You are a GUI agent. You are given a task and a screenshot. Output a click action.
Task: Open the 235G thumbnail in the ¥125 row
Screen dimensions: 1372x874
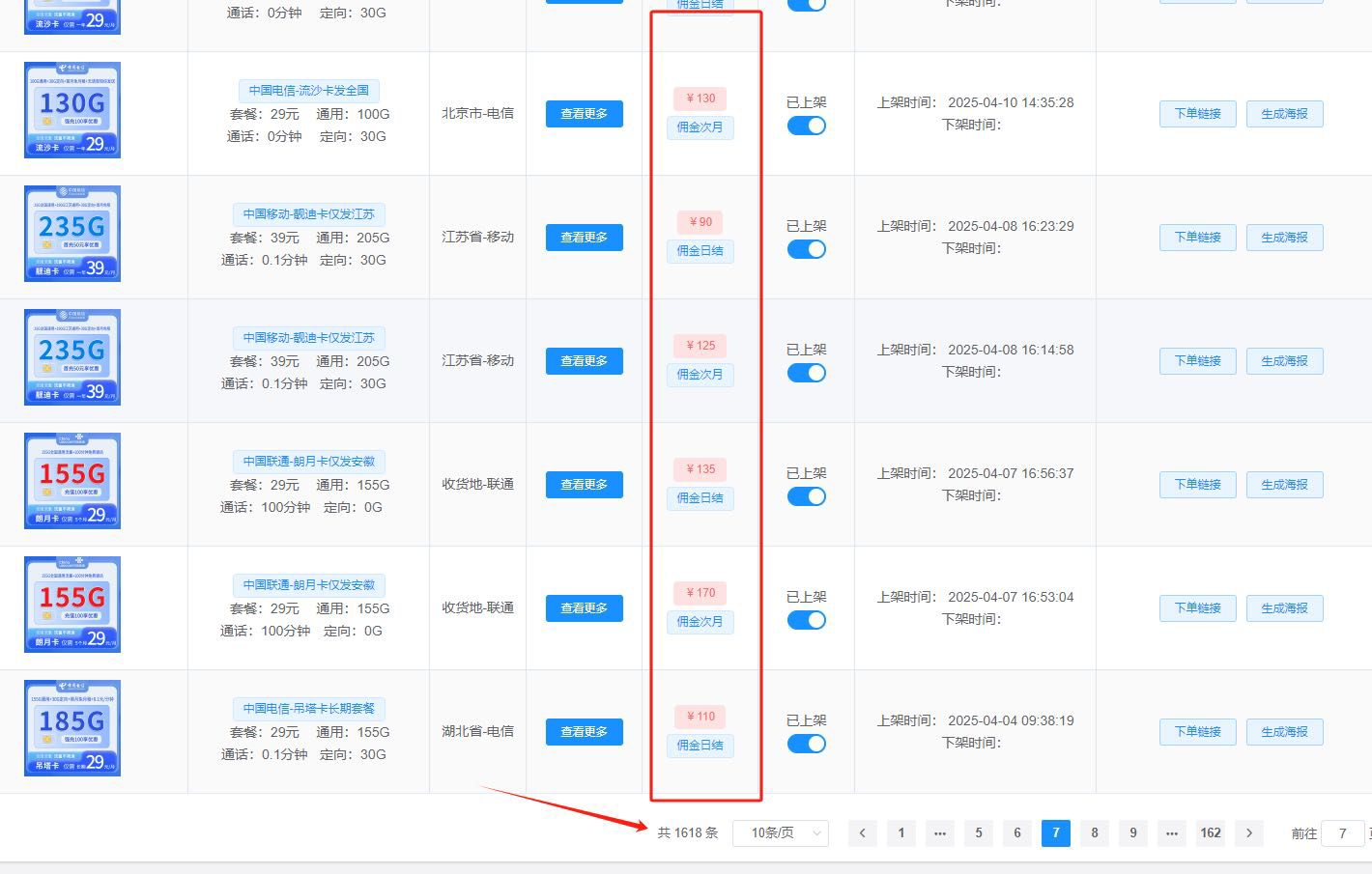click(72, 357)
